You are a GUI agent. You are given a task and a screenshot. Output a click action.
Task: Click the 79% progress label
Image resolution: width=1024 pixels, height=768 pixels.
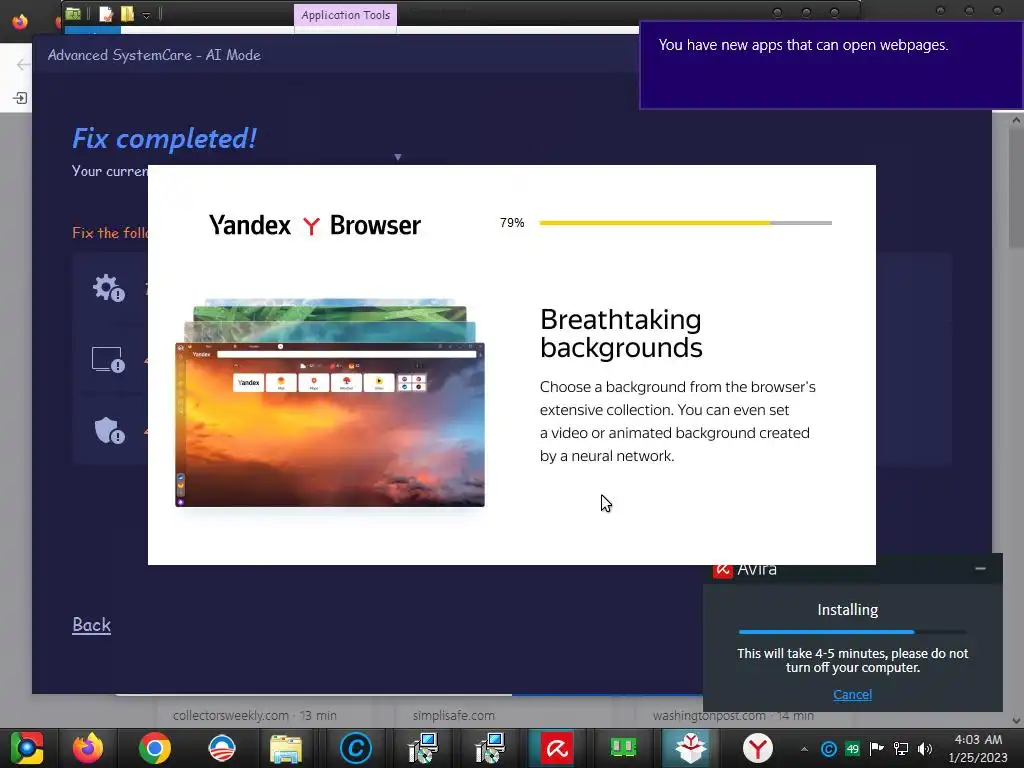pos(512,223)
